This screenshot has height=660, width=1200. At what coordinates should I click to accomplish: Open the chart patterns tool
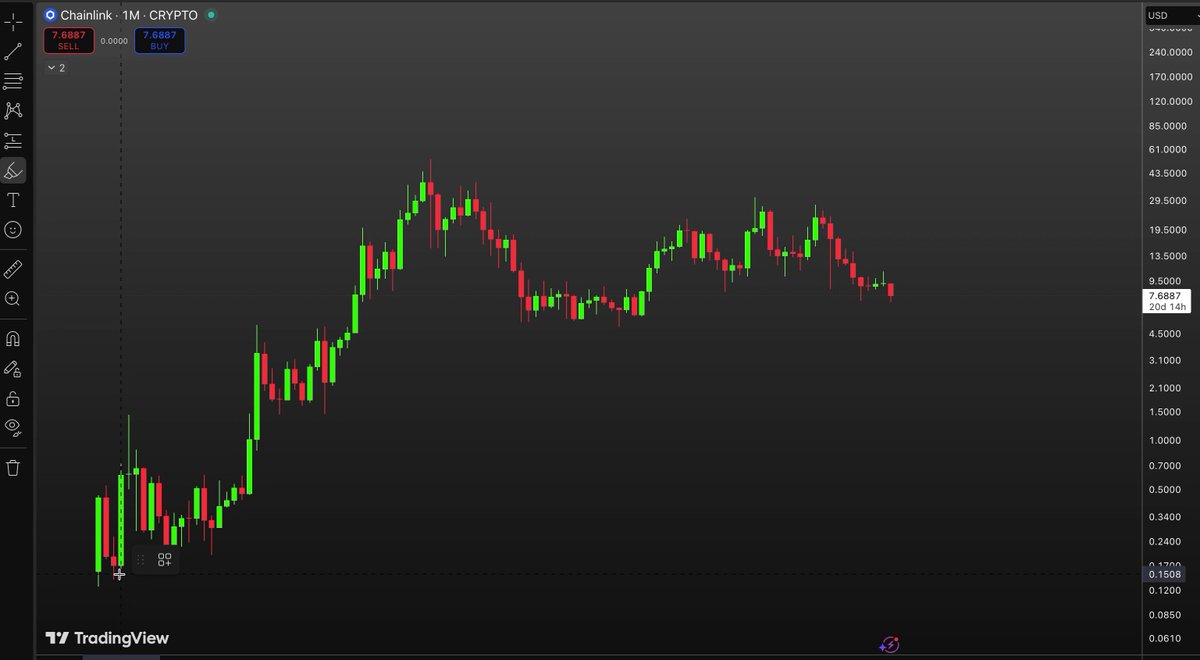point(13,111)
